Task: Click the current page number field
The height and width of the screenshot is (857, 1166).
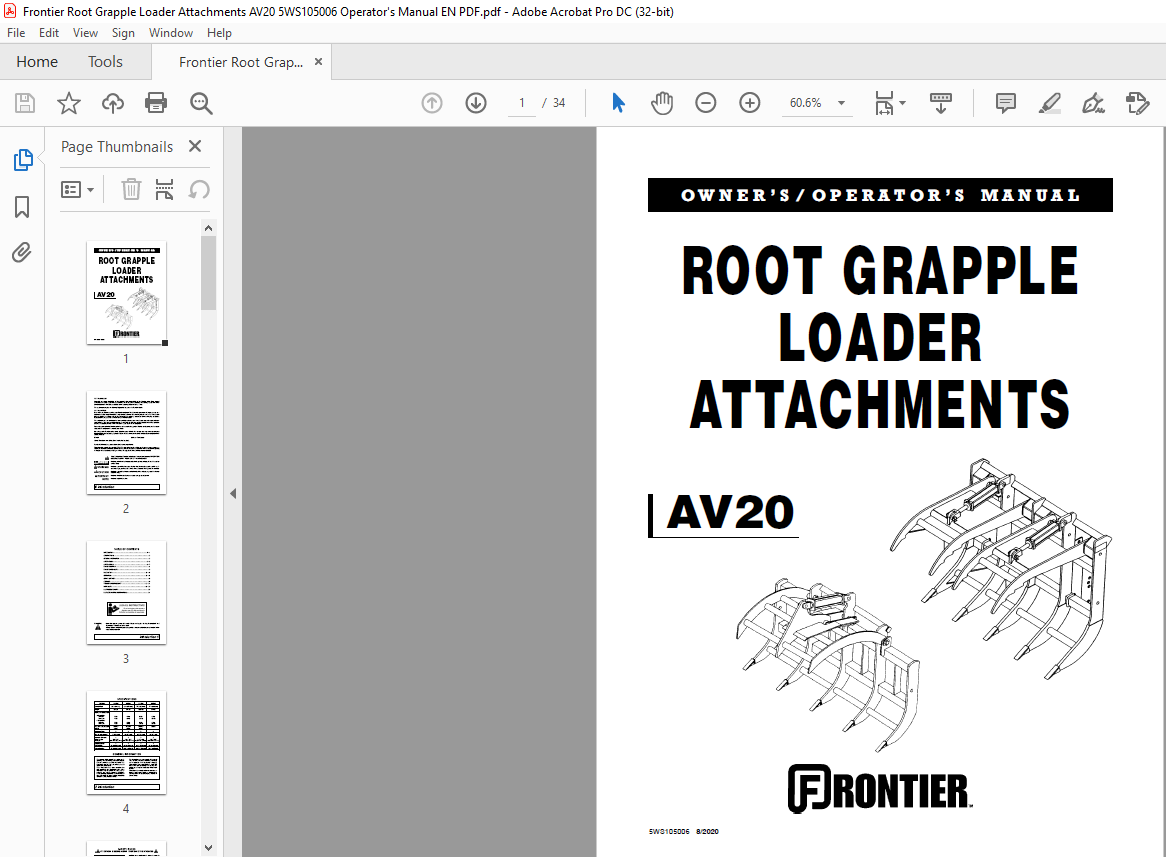Action: point(522,103)
